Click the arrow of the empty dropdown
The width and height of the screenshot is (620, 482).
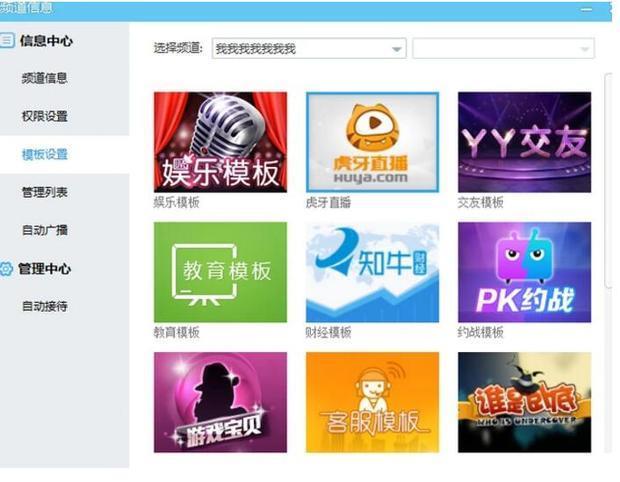coord(584,49)
